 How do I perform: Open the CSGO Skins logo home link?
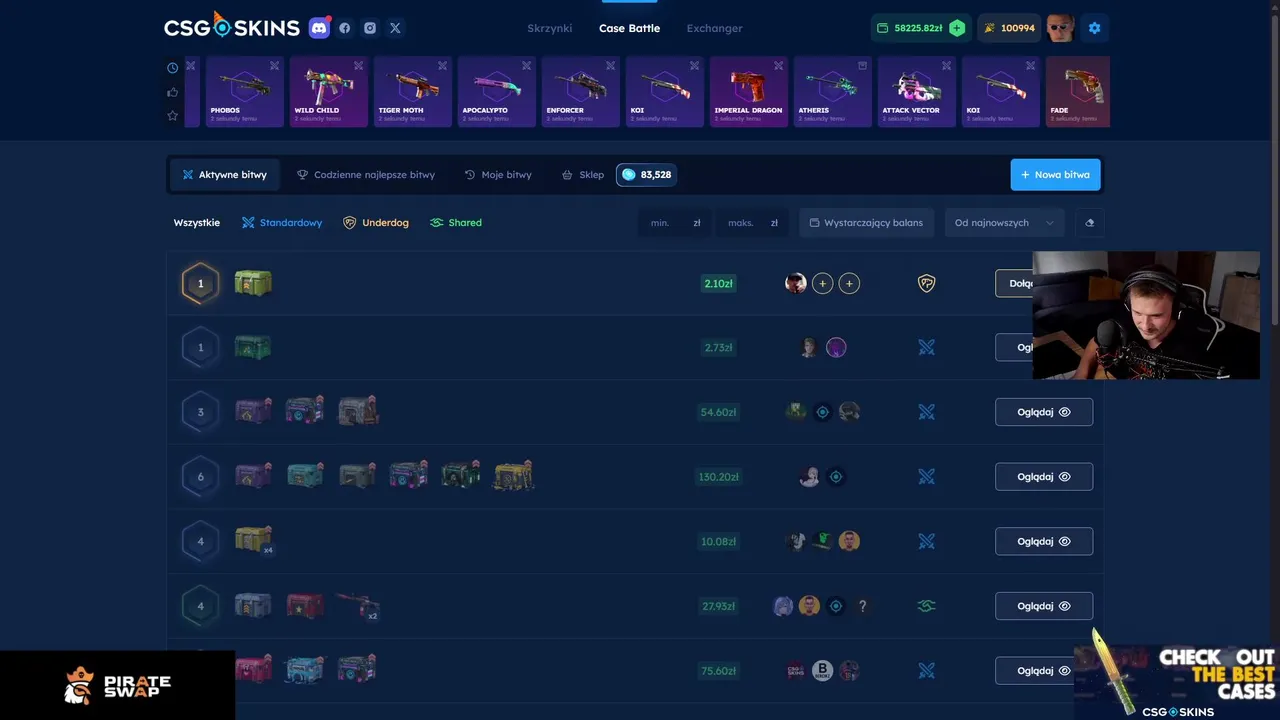point(232,27)
